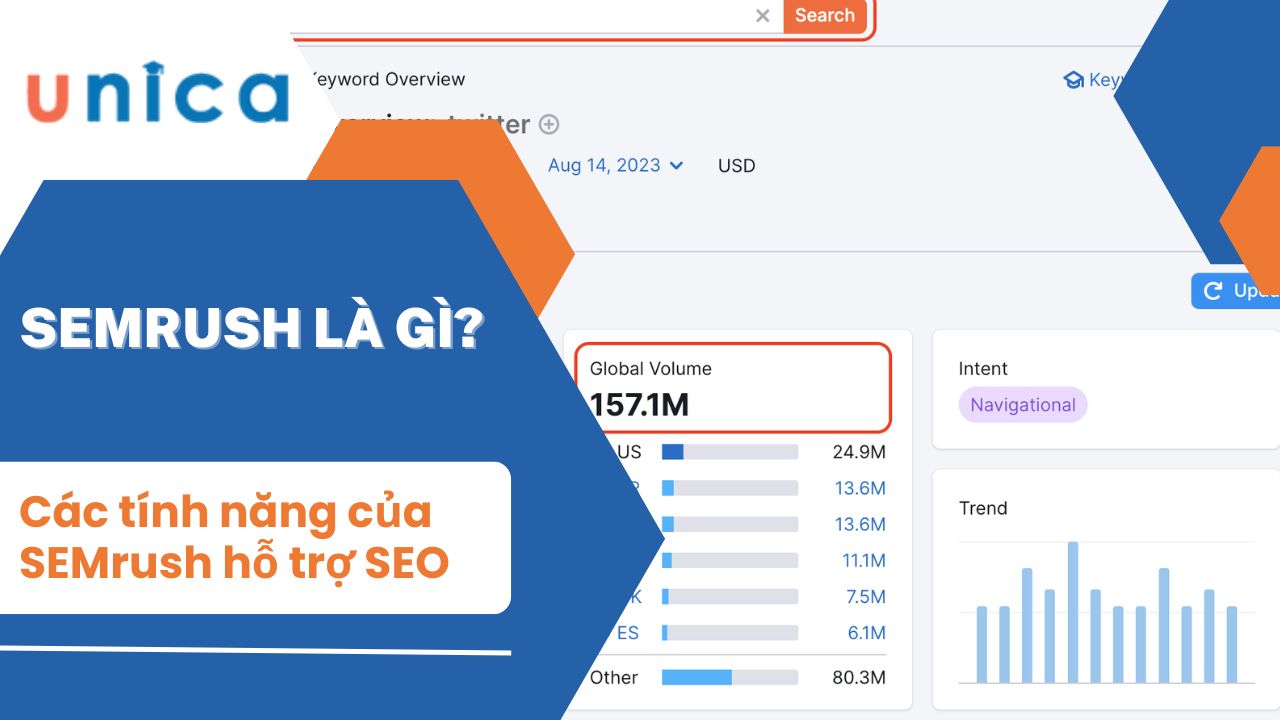The width and height of the screenshot is (1280, 720).
Task: Open the 7.5M volume link
Action: coord(866,596)
